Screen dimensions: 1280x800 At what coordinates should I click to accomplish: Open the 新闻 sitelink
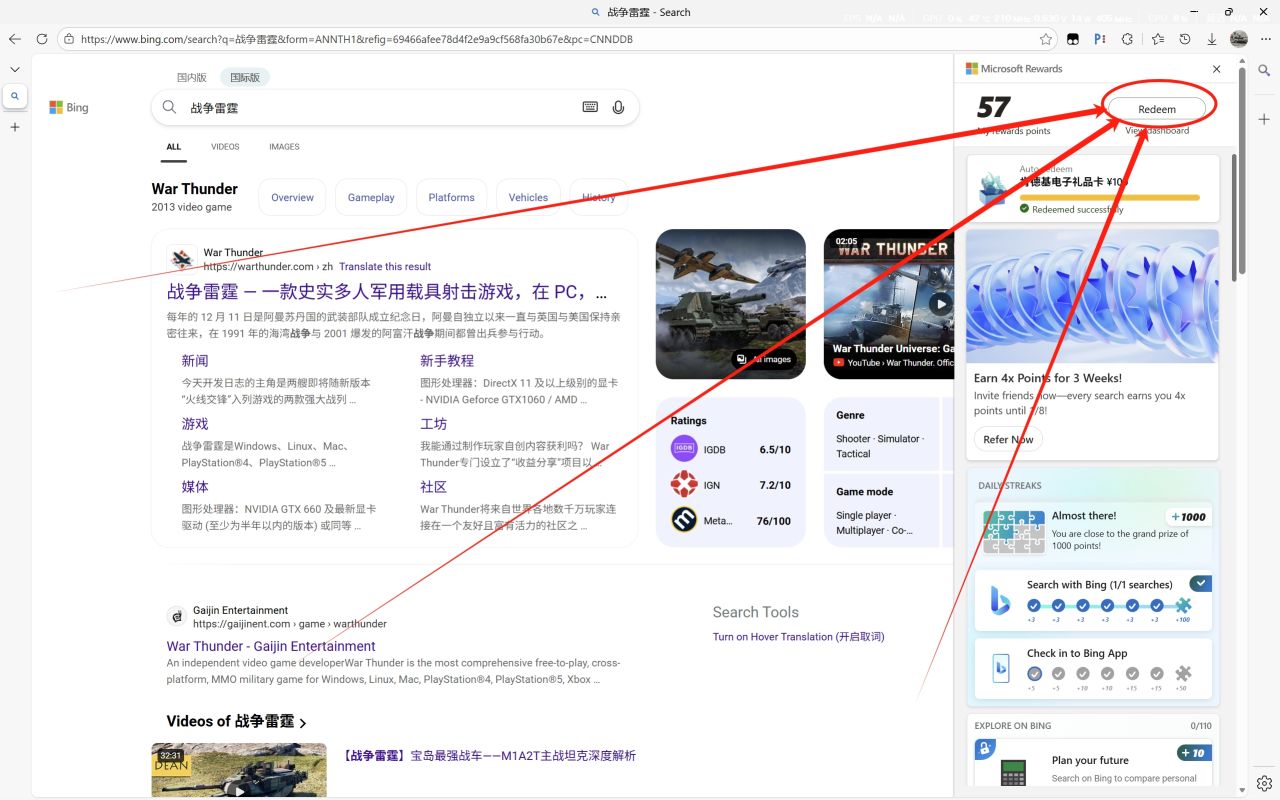[195, 361]
